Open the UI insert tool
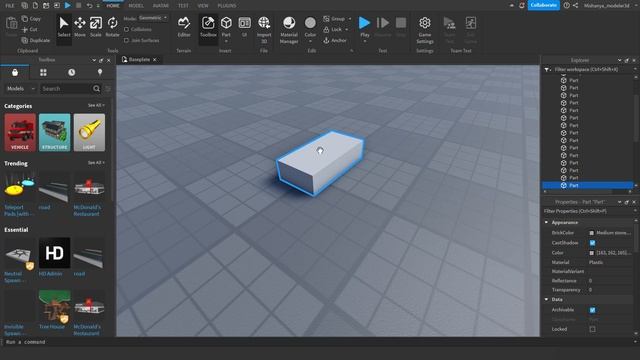The image size is (640, 360). tap(244, 27)
